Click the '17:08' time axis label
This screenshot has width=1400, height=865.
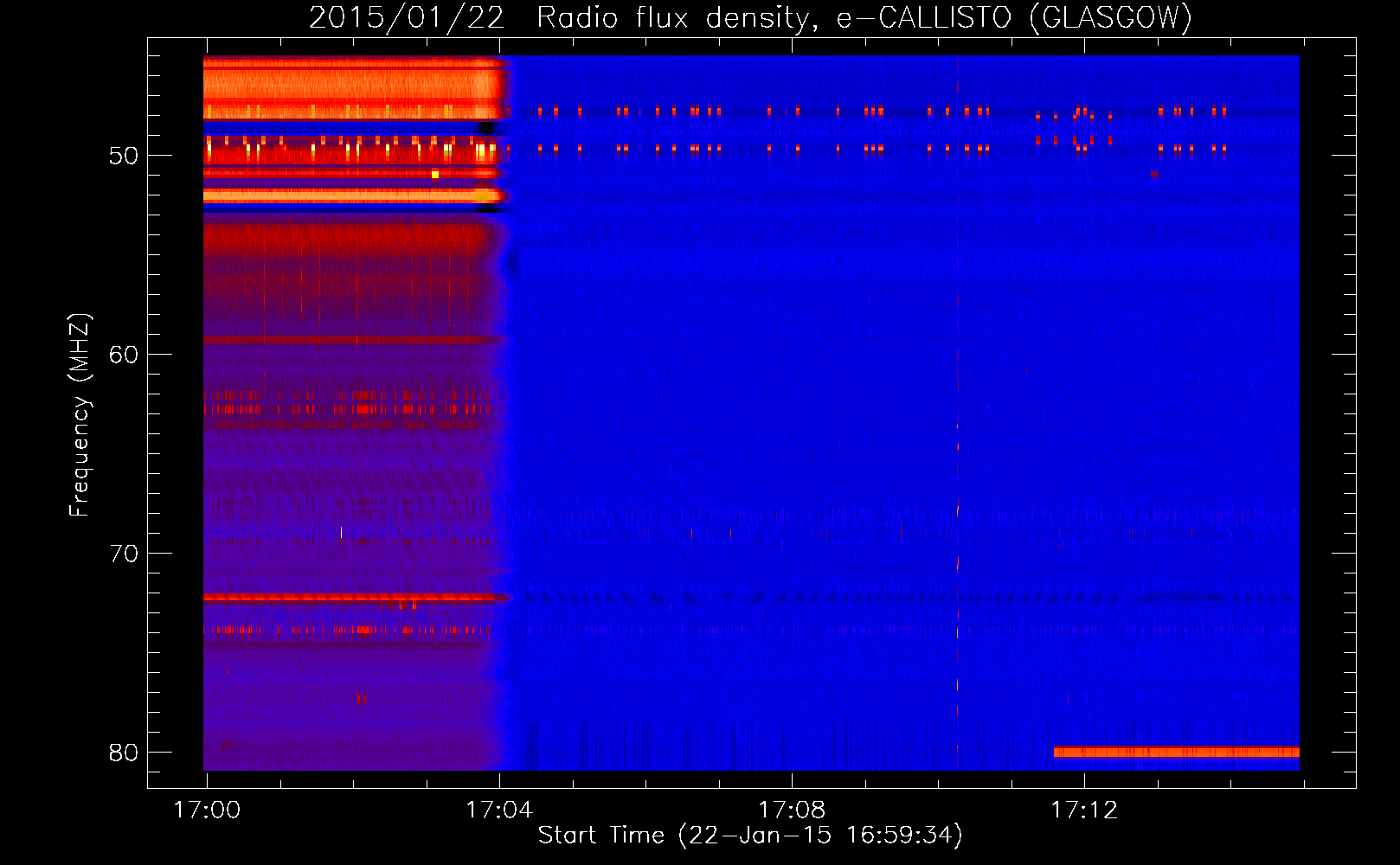(x=792, y=810)
